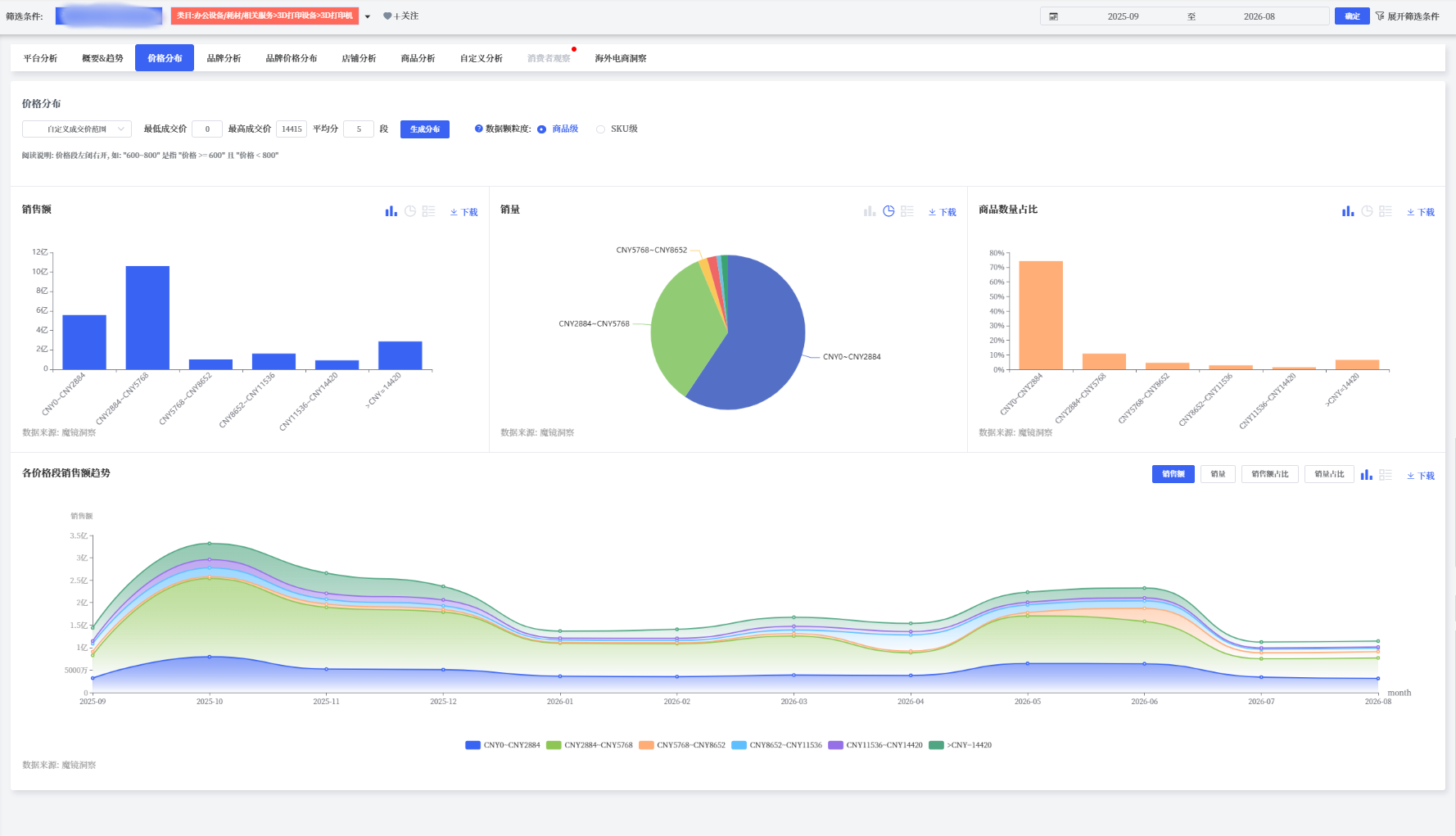Toggle CNY0~CNY2884 legend series

click(503, 745)
